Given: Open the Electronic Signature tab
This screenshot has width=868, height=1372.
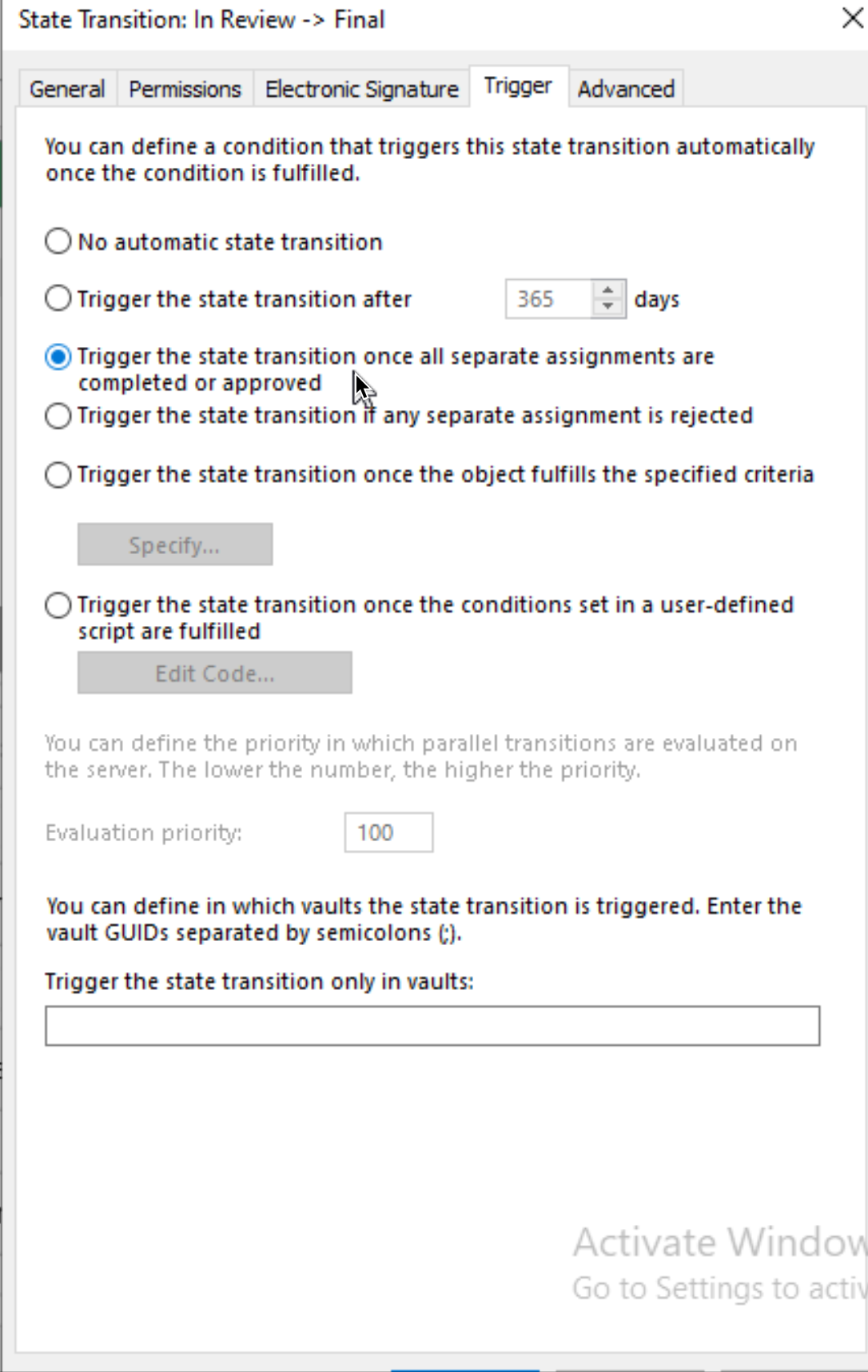Looking at the screenshot, I should pyautogui.click(x=362, y=89).
